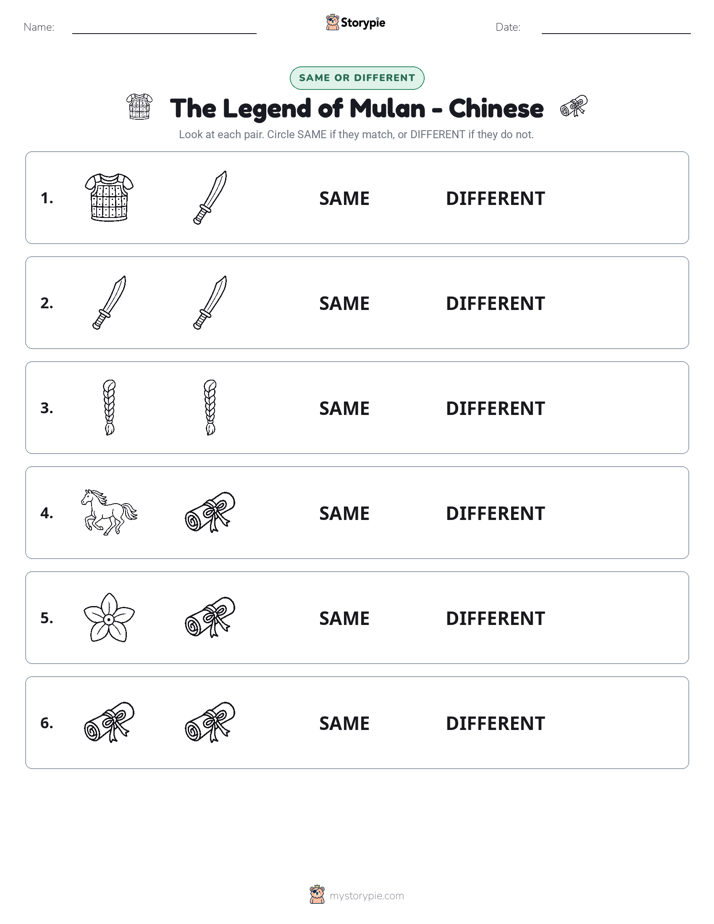The height and width of the screenshot is (924, 714).
Task: Open the mystorypie.com footer link
Action: point(366,896)
